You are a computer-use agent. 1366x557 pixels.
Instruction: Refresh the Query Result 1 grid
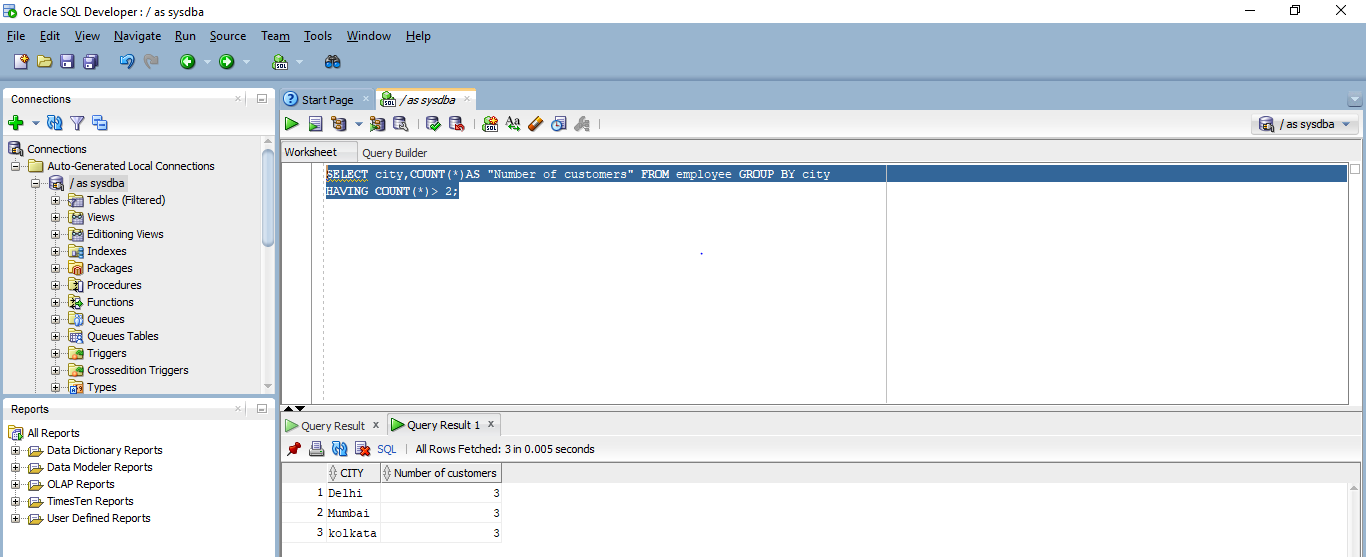coord(340,449)
